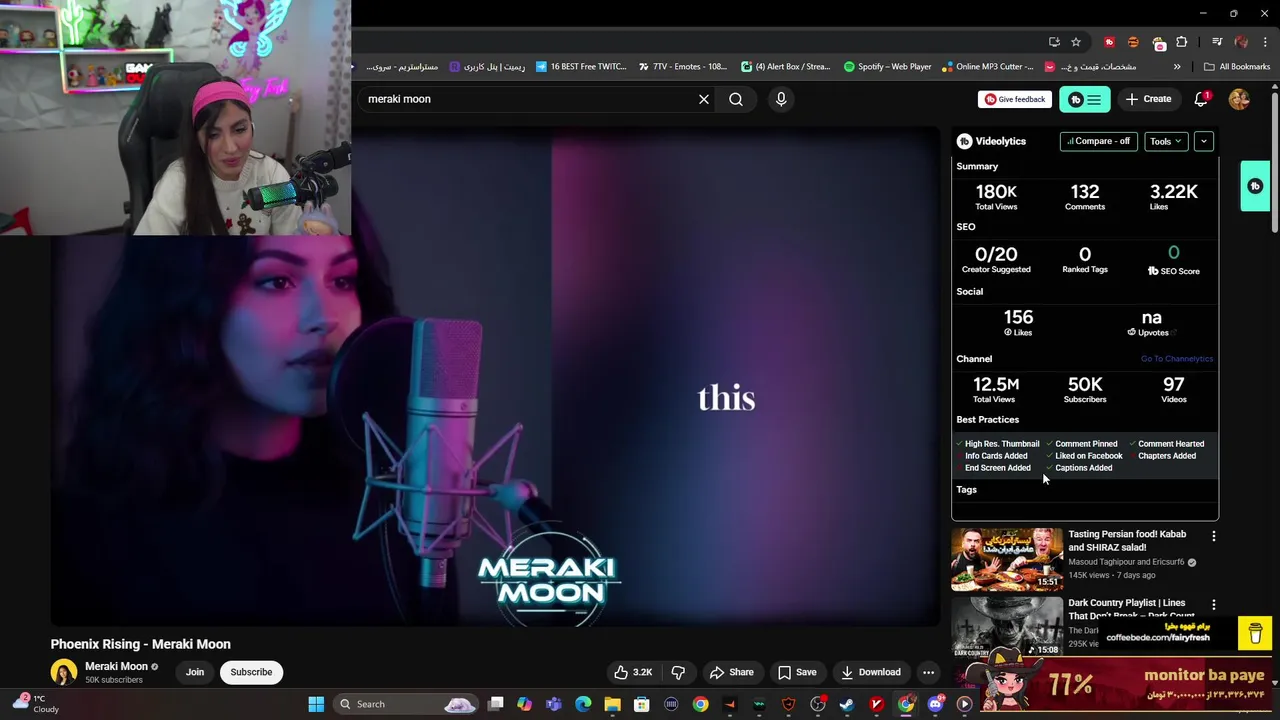Screen dimensions: 1280x720
Task: Click 'High Res. Thumbnail' best practice item
Action: pyautogui.click(x=1002, y=444)
